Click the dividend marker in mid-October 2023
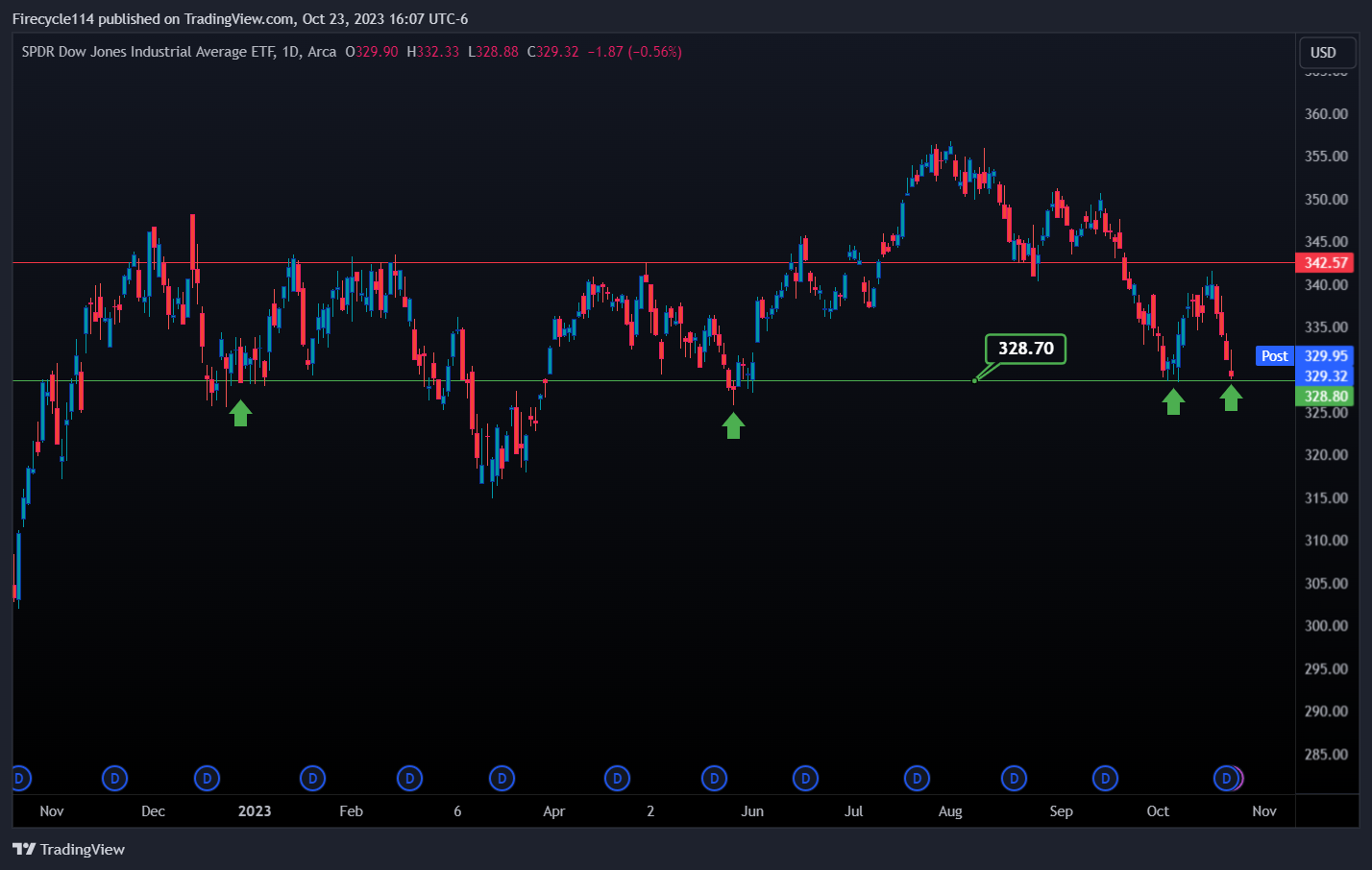 (1226, 778)
